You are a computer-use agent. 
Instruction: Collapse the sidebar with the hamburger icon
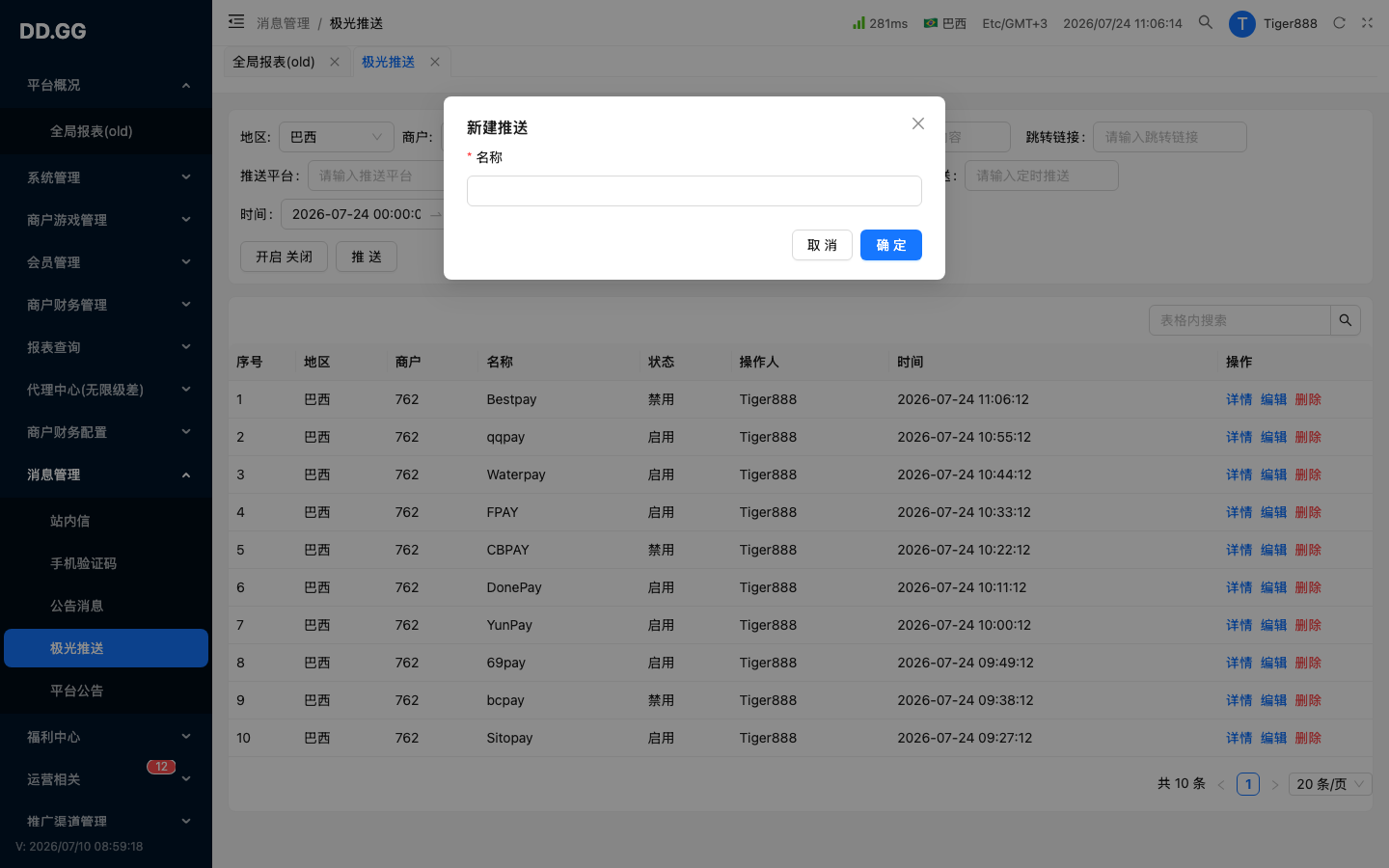point(236,21)
